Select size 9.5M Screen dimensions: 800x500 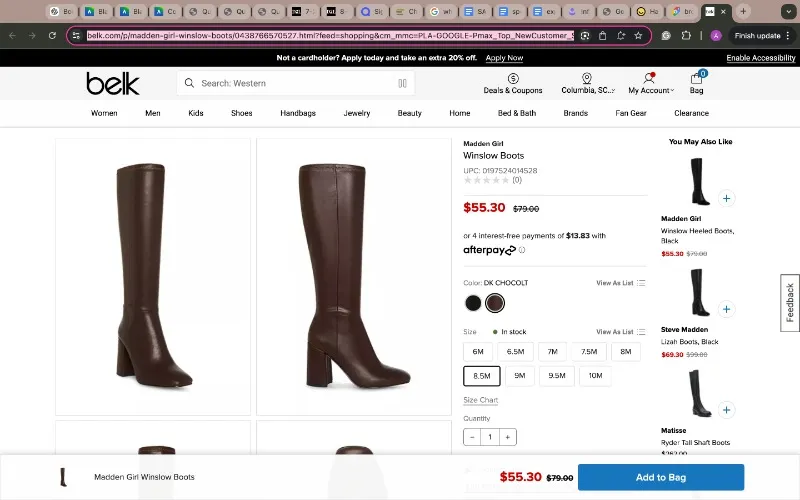pyautogui.click(x=557, y=376)
